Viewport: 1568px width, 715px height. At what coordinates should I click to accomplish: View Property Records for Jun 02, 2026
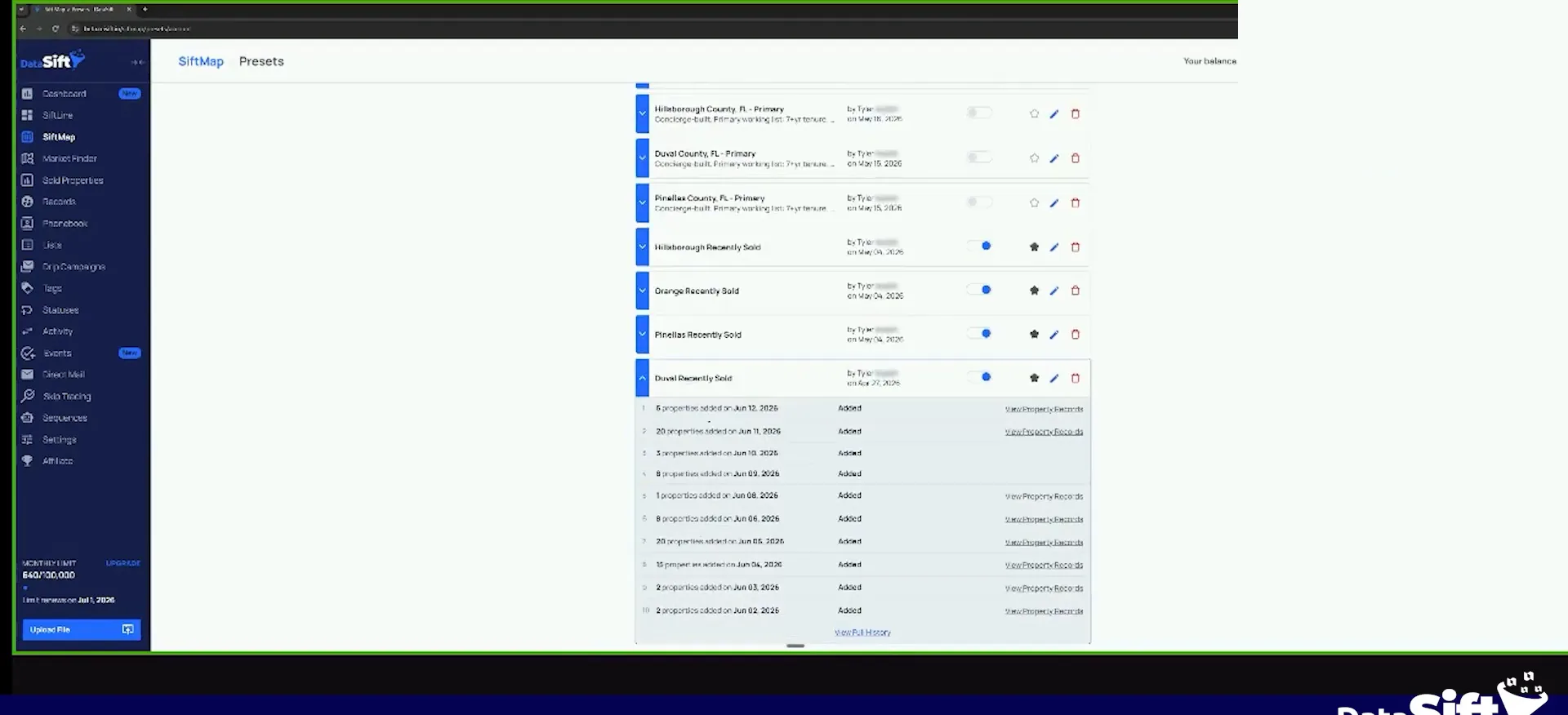coord(1044,611)
